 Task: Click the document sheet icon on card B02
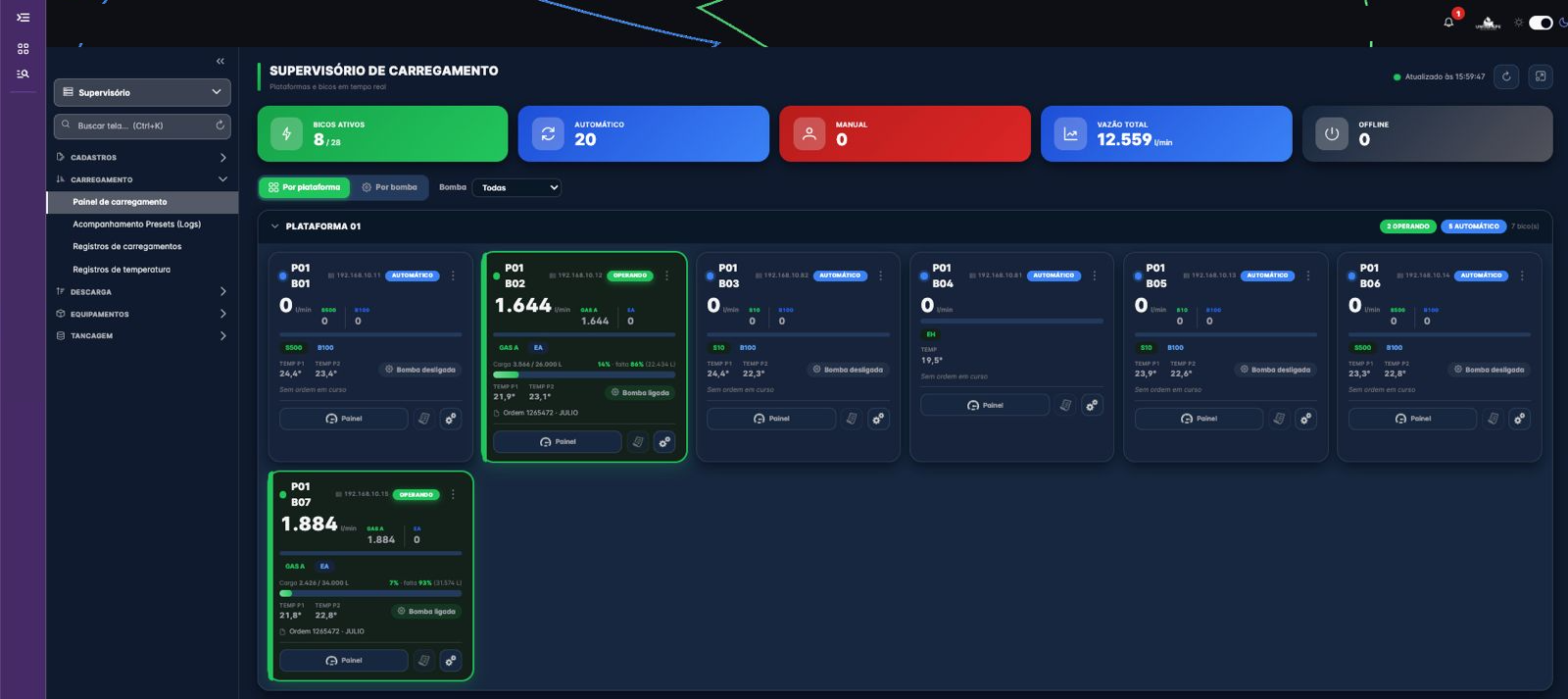click(638, 442)
